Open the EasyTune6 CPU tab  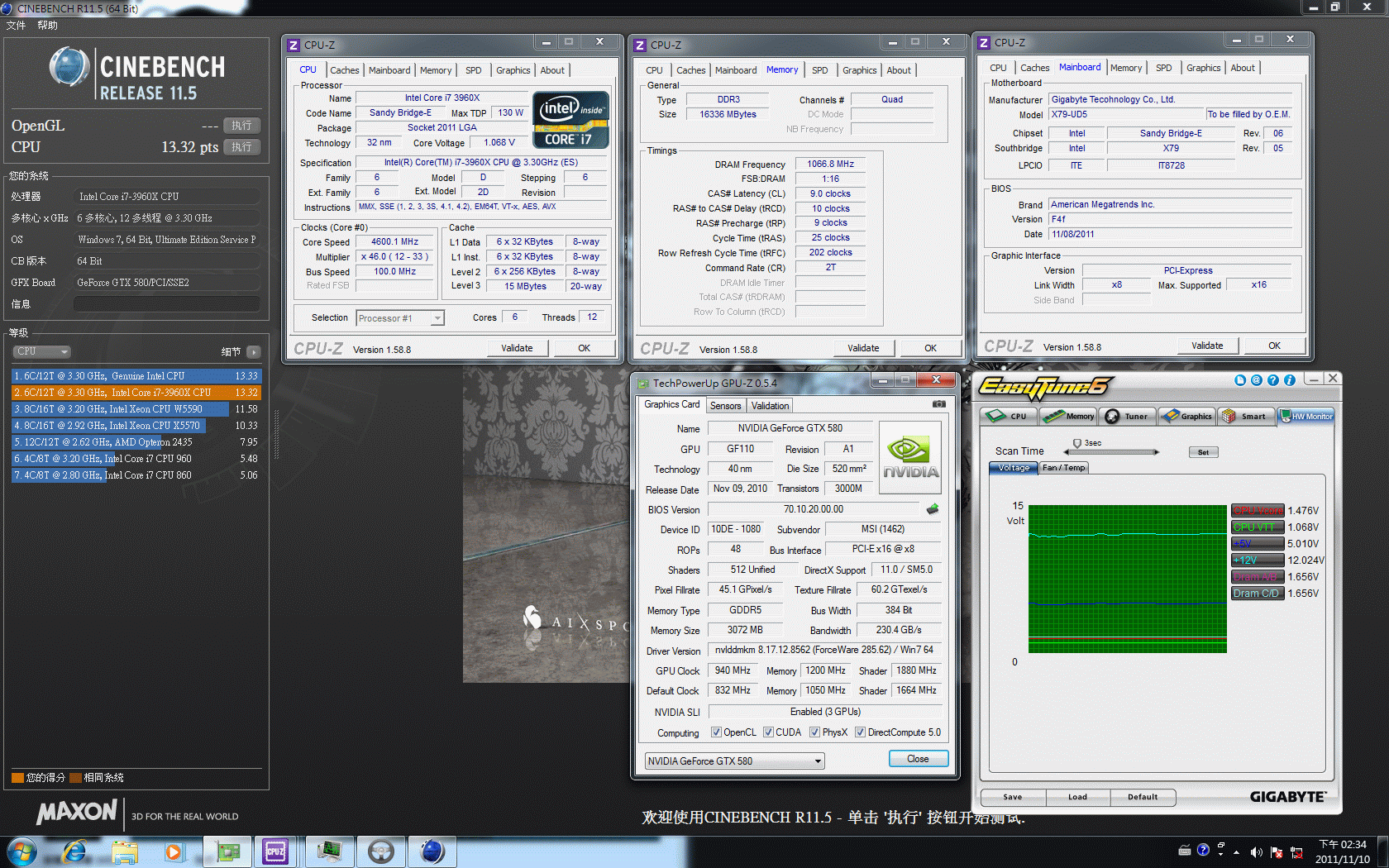(x=1009, y=416)
